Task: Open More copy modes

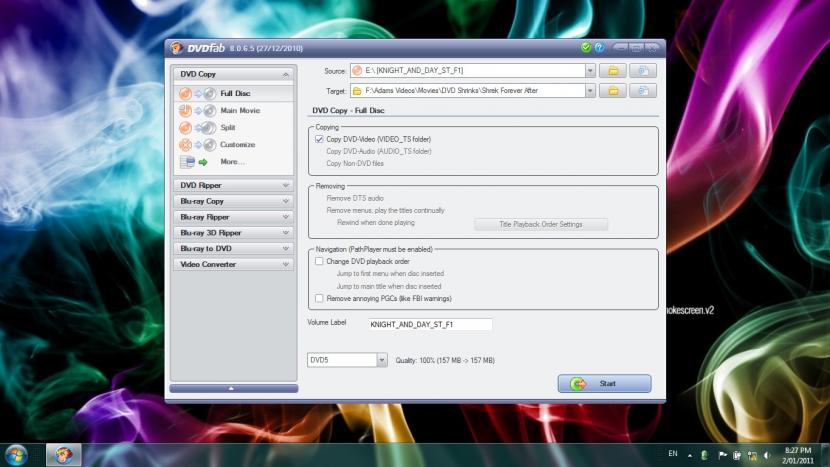Action: point(232,162)
